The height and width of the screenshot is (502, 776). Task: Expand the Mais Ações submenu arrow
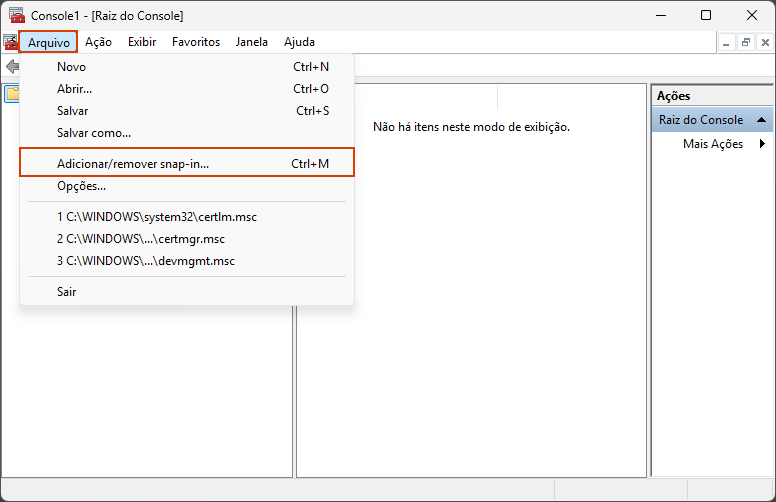(x=763, y=144)
